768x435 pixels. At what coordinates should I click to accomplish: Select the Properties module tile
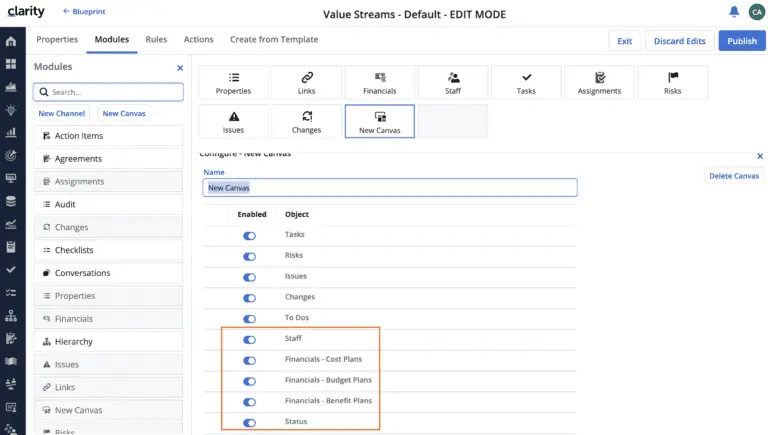click(233, 83)
